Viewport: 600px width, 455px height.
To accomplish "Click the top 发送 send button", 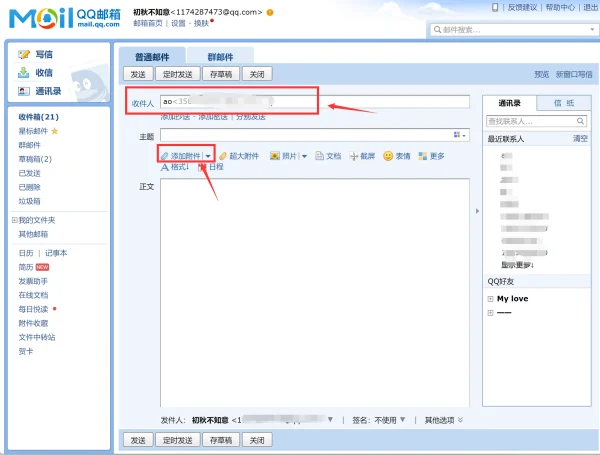I will click(x=138, y=74).
